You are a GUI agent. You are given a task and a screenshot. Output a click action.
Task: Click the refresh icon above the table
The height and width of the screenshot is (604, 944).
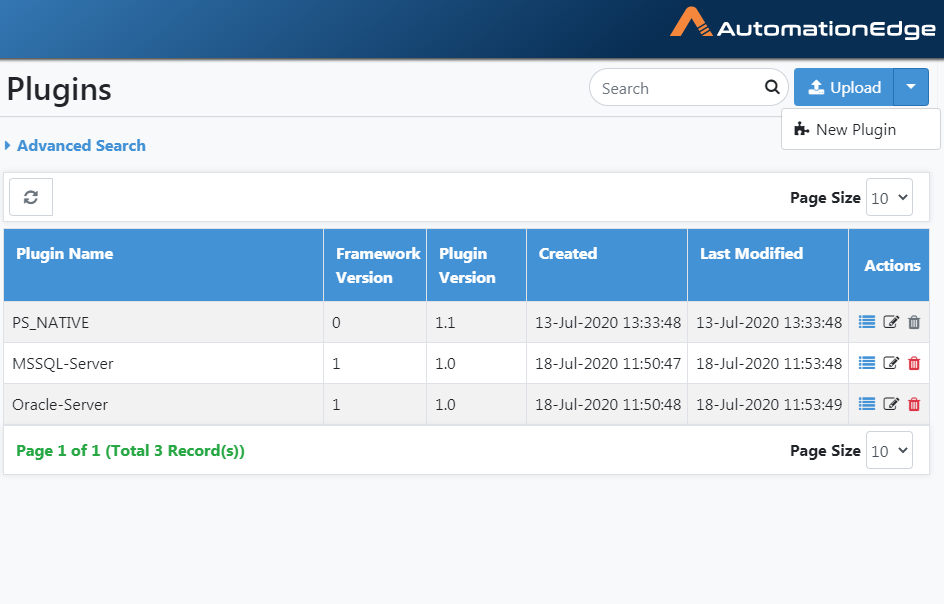pos(31,197)
